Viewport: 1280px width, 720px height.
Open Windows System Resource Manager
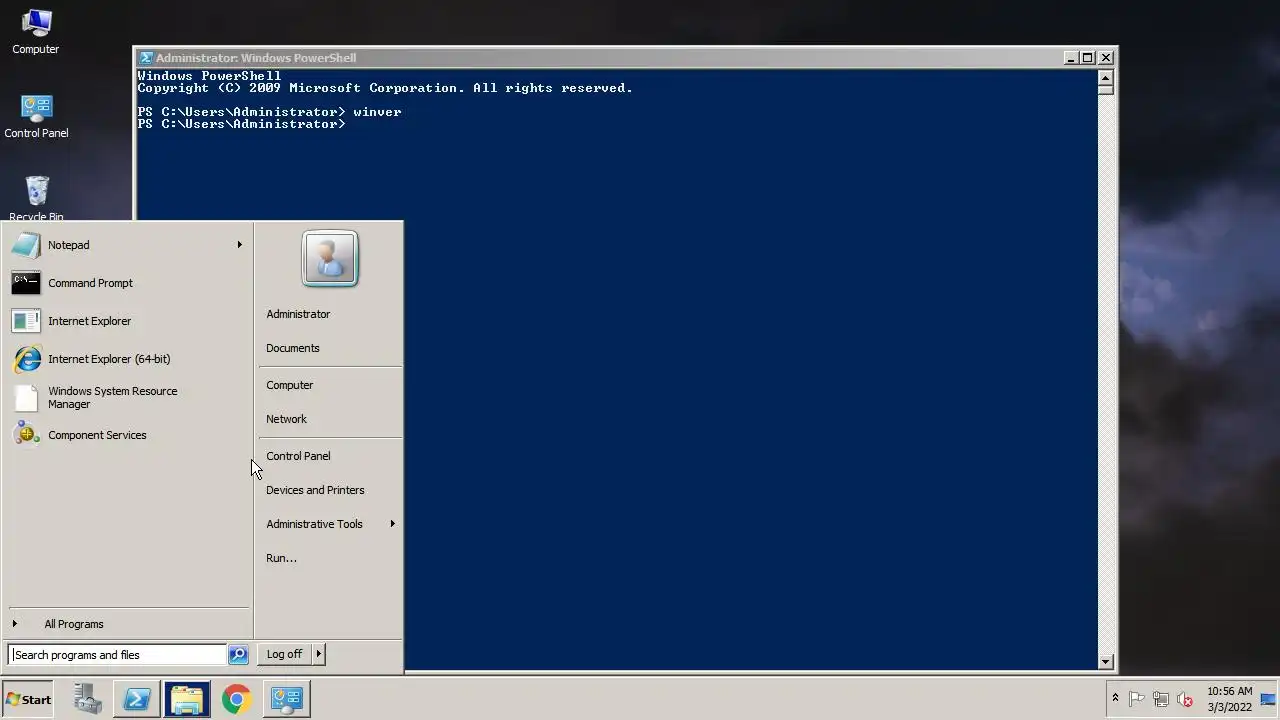tap(127, 397)
